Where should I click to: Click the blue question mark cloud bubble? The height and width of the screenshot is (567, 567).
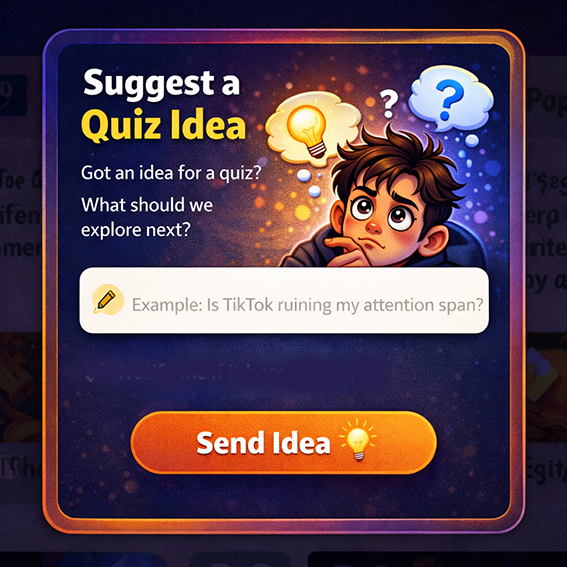point(451,98)
